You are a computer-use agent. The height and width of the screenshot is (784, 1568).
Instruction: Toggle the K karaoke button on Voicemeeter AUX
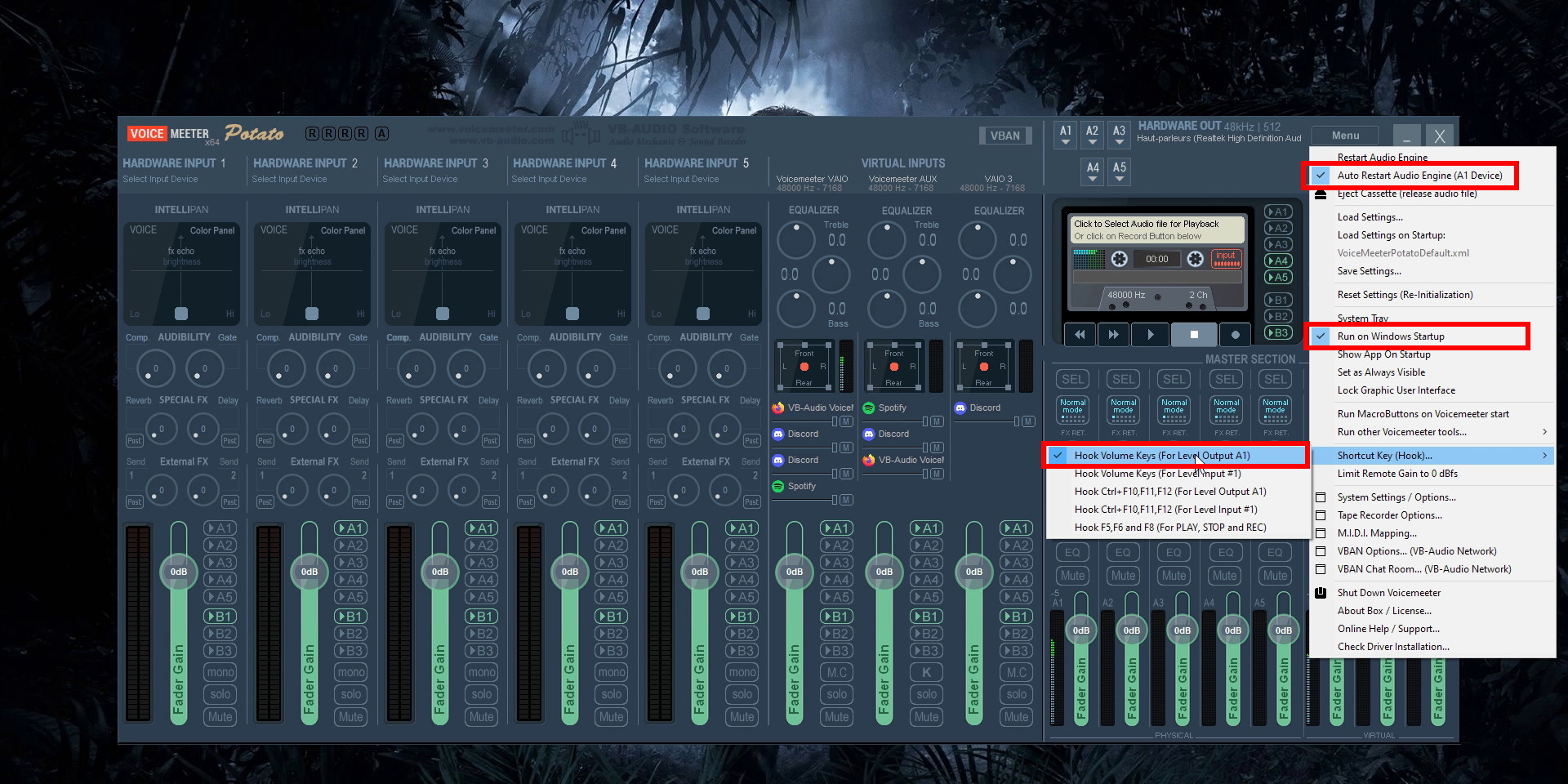[x=927, y=672]
